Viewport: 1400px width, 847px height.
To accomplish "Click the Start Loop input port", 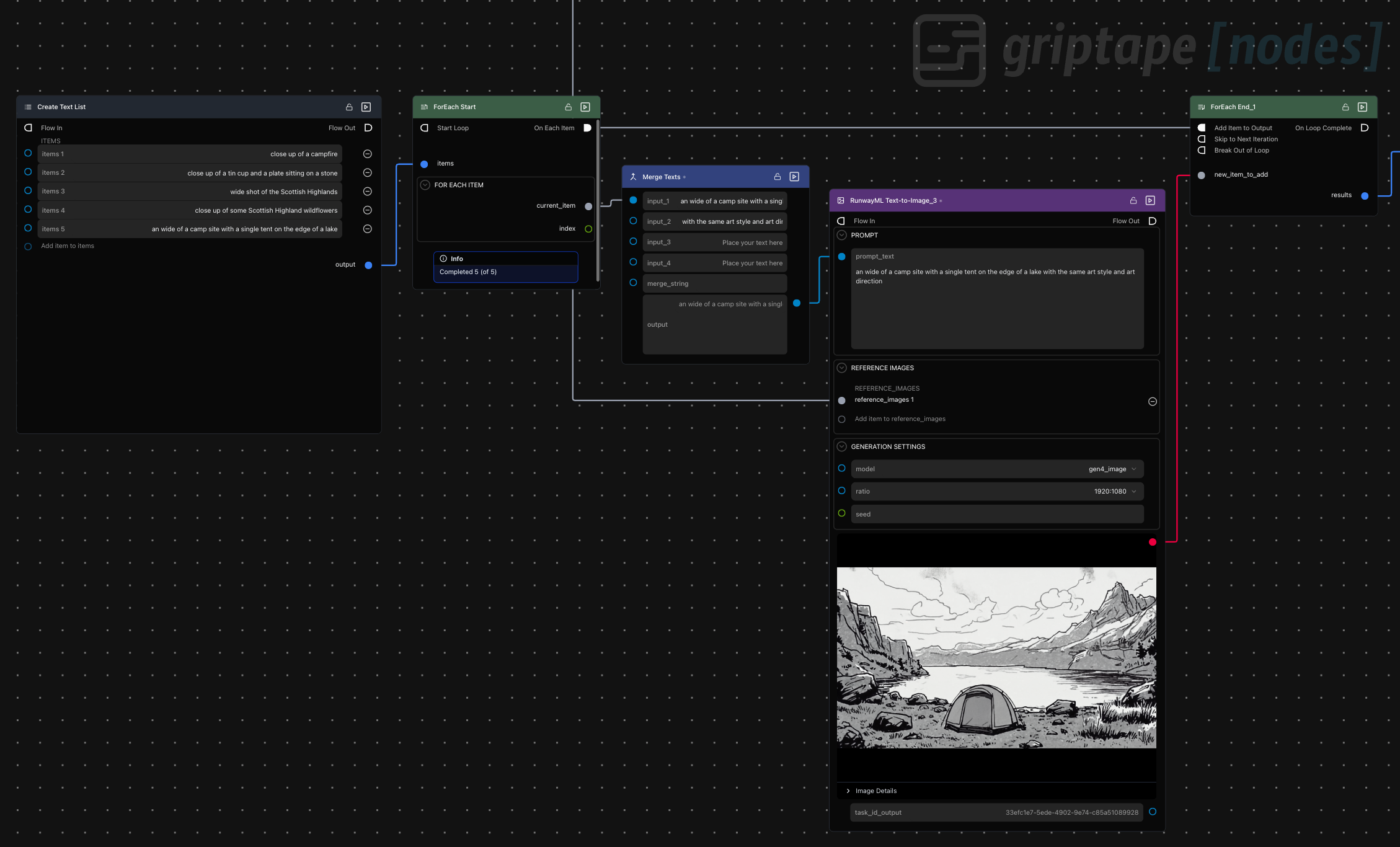I will [424, 128].
